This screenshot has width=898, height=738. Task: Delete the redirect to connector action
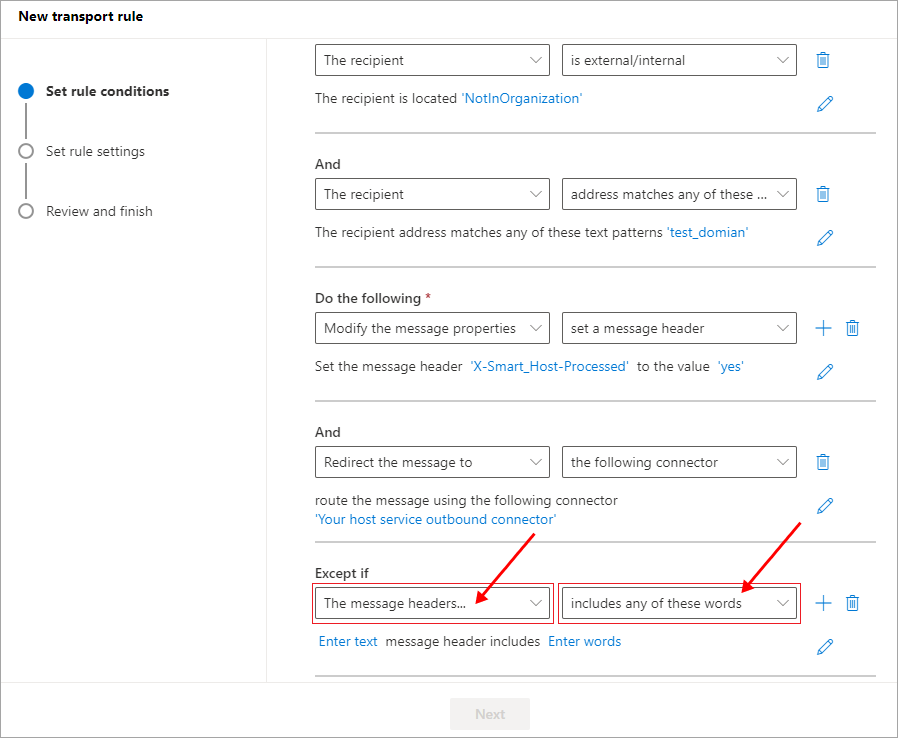click(x=823, y=462)
